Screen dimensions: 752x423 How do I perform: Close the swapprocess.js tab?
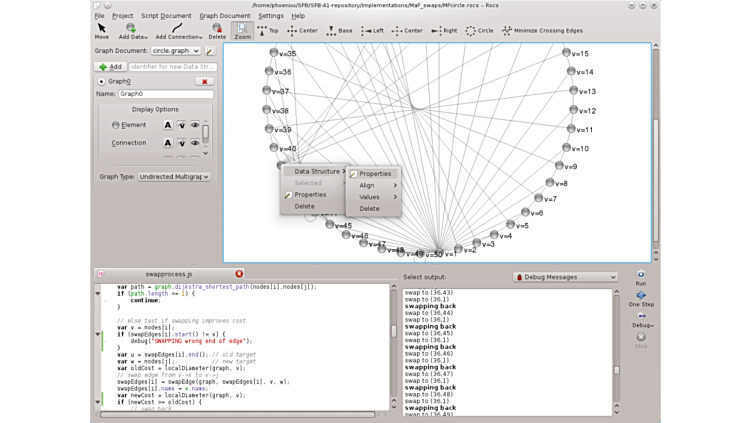tap(239, 273)
